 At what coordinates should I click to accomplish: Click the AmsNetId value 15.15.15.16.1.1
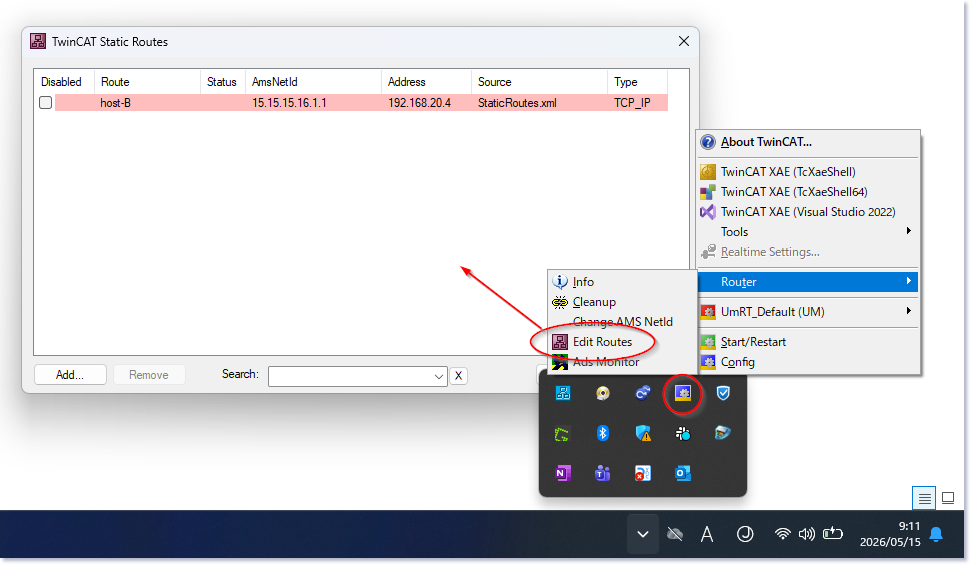coord(289,103)
